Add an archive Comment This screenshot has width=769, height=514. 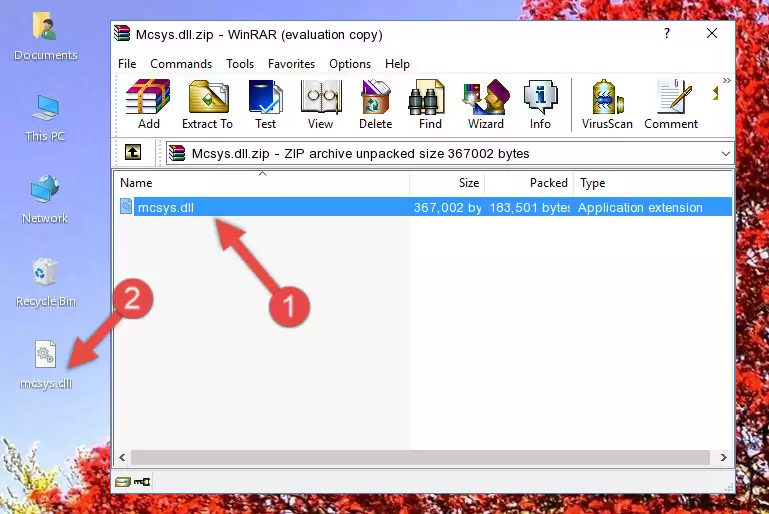(671, 104)
